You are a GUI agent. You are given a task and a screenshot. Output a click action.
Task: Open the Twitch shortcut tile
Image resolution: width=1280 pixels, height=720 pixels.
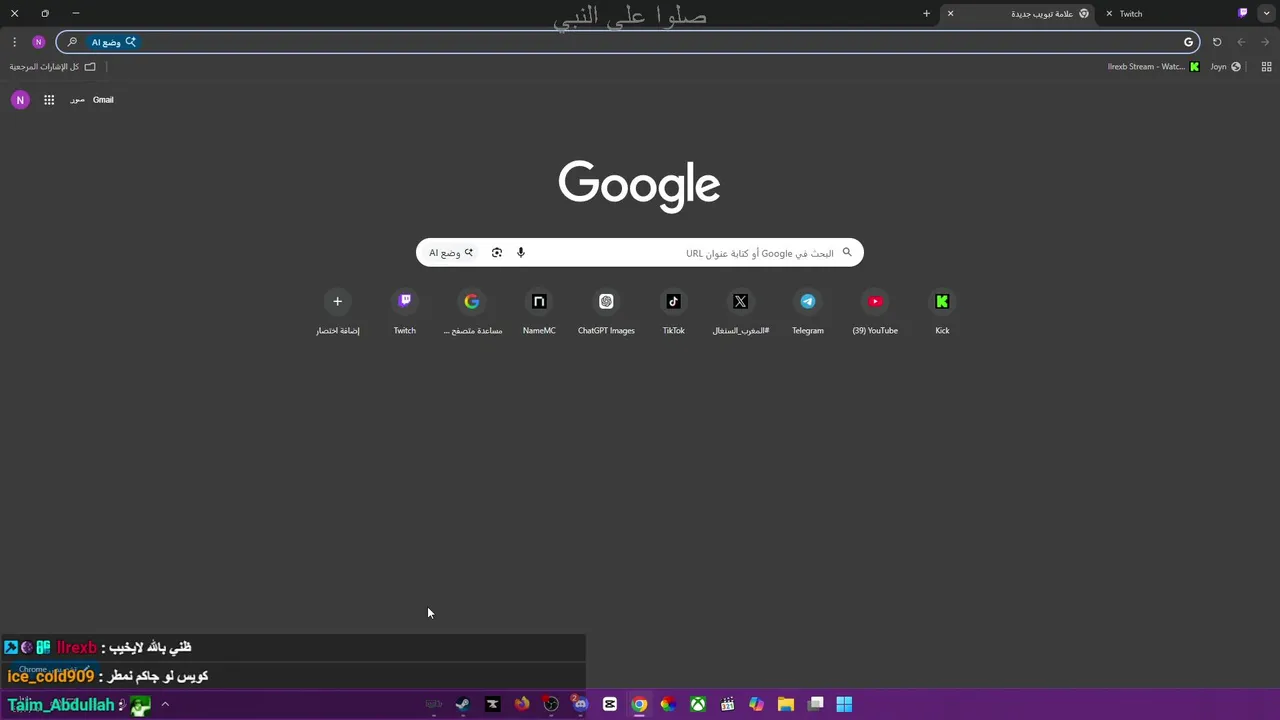[x=404, y=312]
